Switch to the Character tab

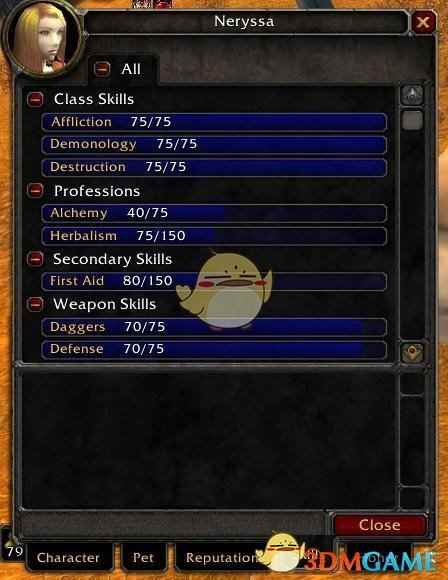(68, 557)
